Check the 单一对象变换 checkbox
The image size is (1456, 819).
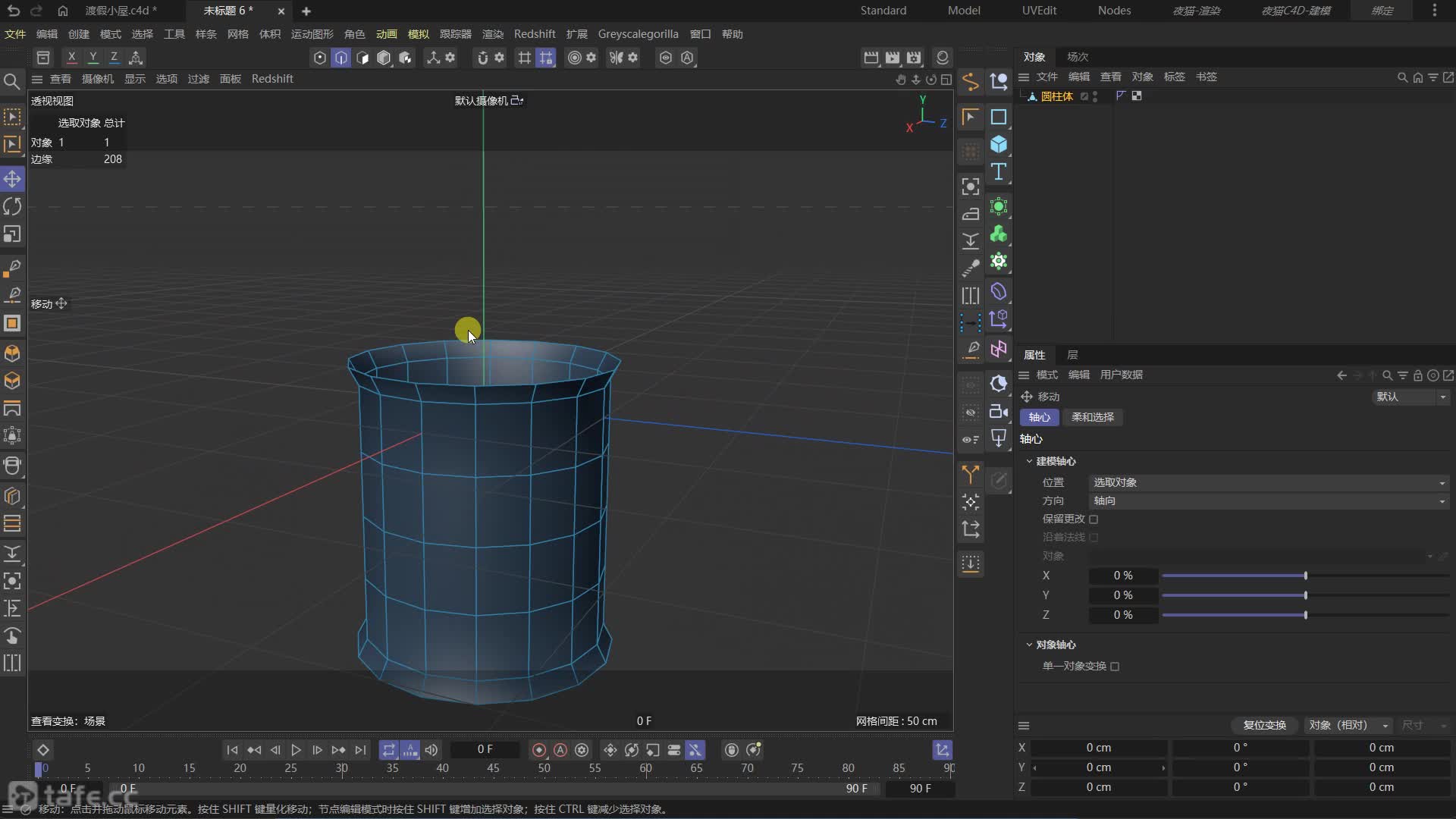[x=1115, y=667]
